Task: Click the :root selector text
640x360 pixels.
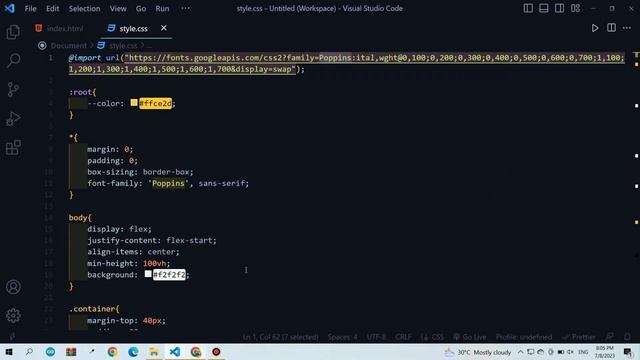Action: (x=80, y=92)
